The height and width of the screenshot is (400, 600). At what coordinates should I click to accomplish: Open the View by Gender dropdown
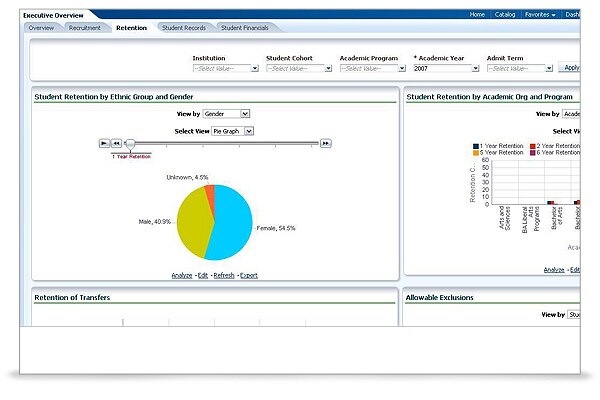(226, 114)
